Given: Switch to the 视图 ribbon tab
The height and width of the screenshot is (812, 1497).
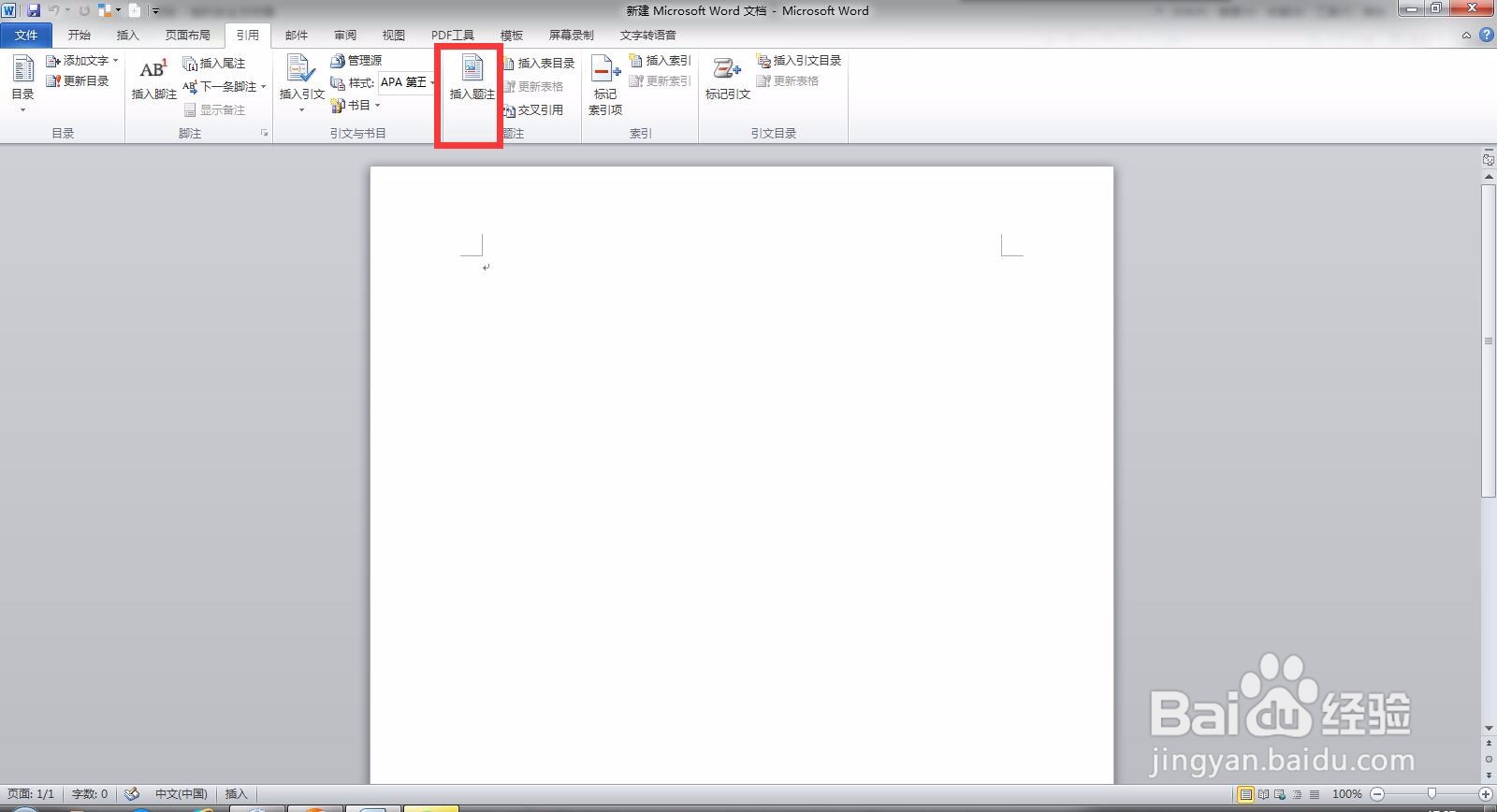Looking at the screenshot, I should click(394, 36).
